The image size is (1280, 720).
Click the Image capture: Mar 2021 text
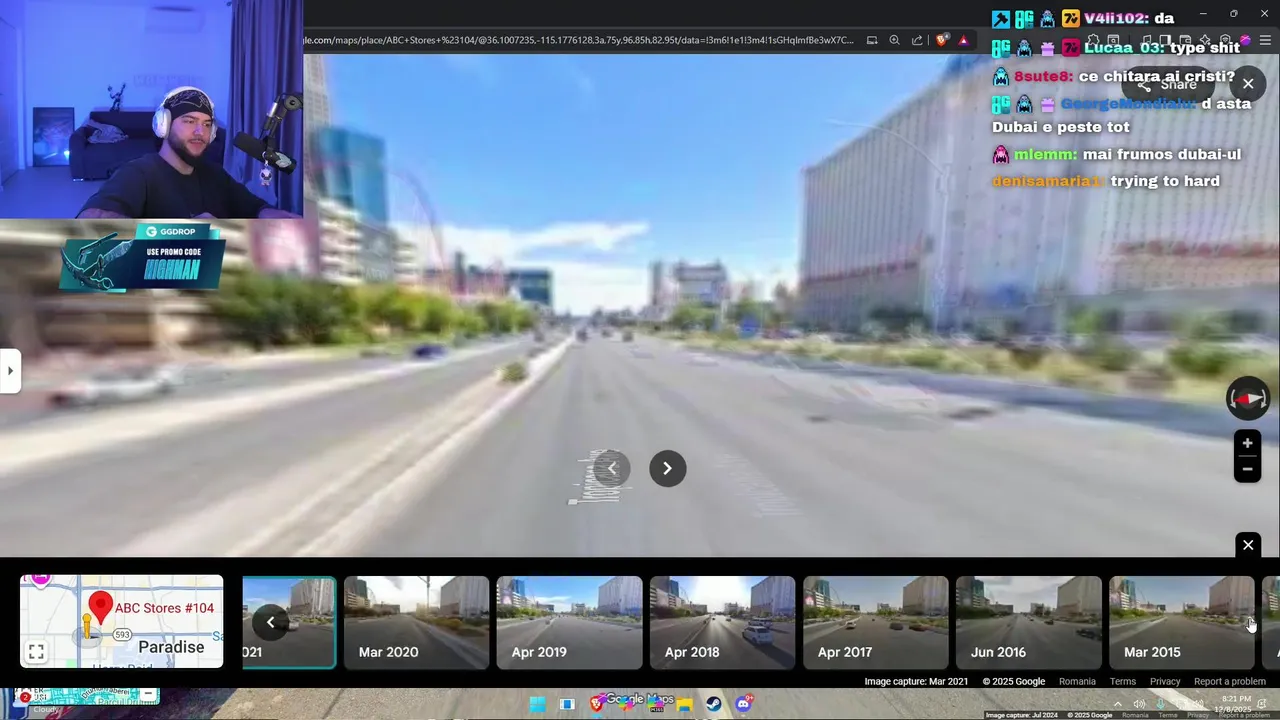(916, 681)
